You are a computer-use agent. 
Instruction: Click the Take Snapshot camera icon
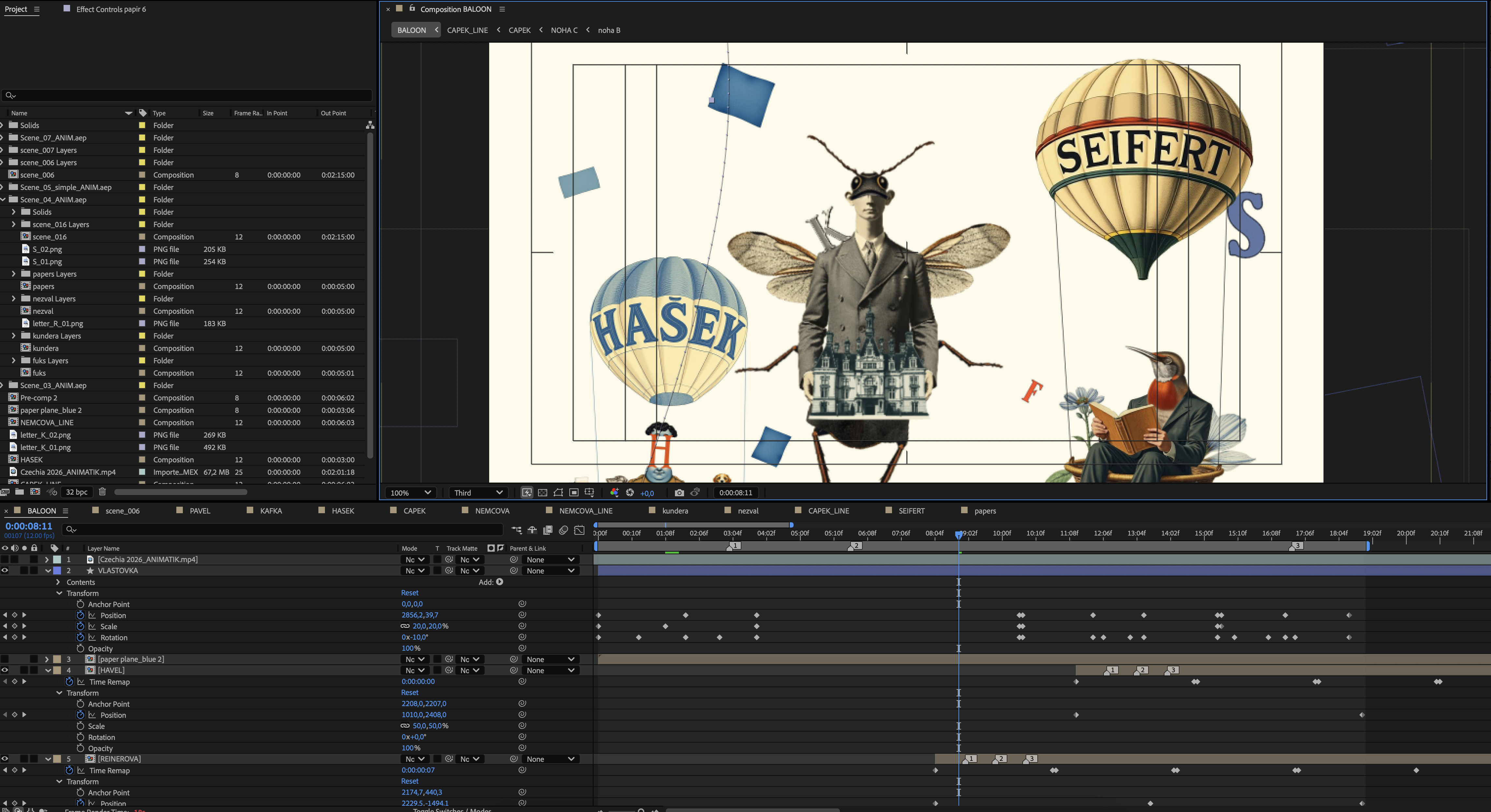679,493
